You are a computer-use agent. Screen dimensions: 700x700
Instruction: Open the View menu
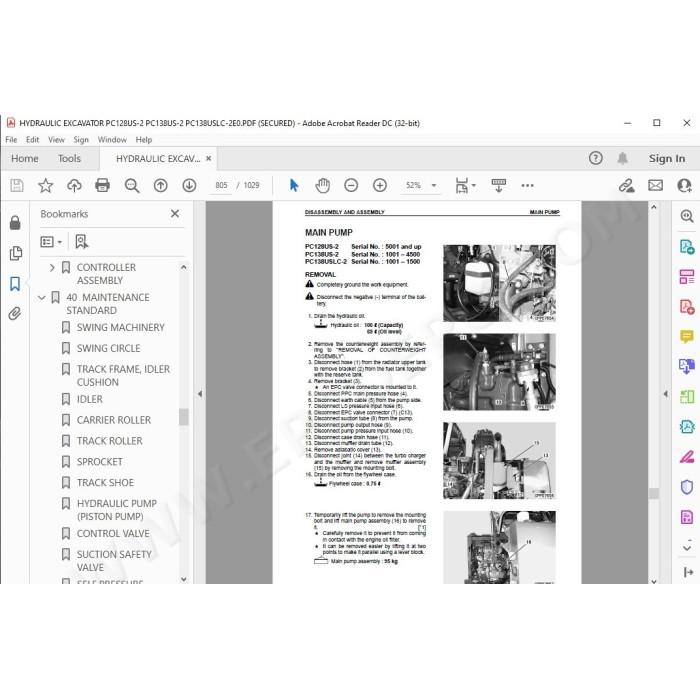coord(56,140)
